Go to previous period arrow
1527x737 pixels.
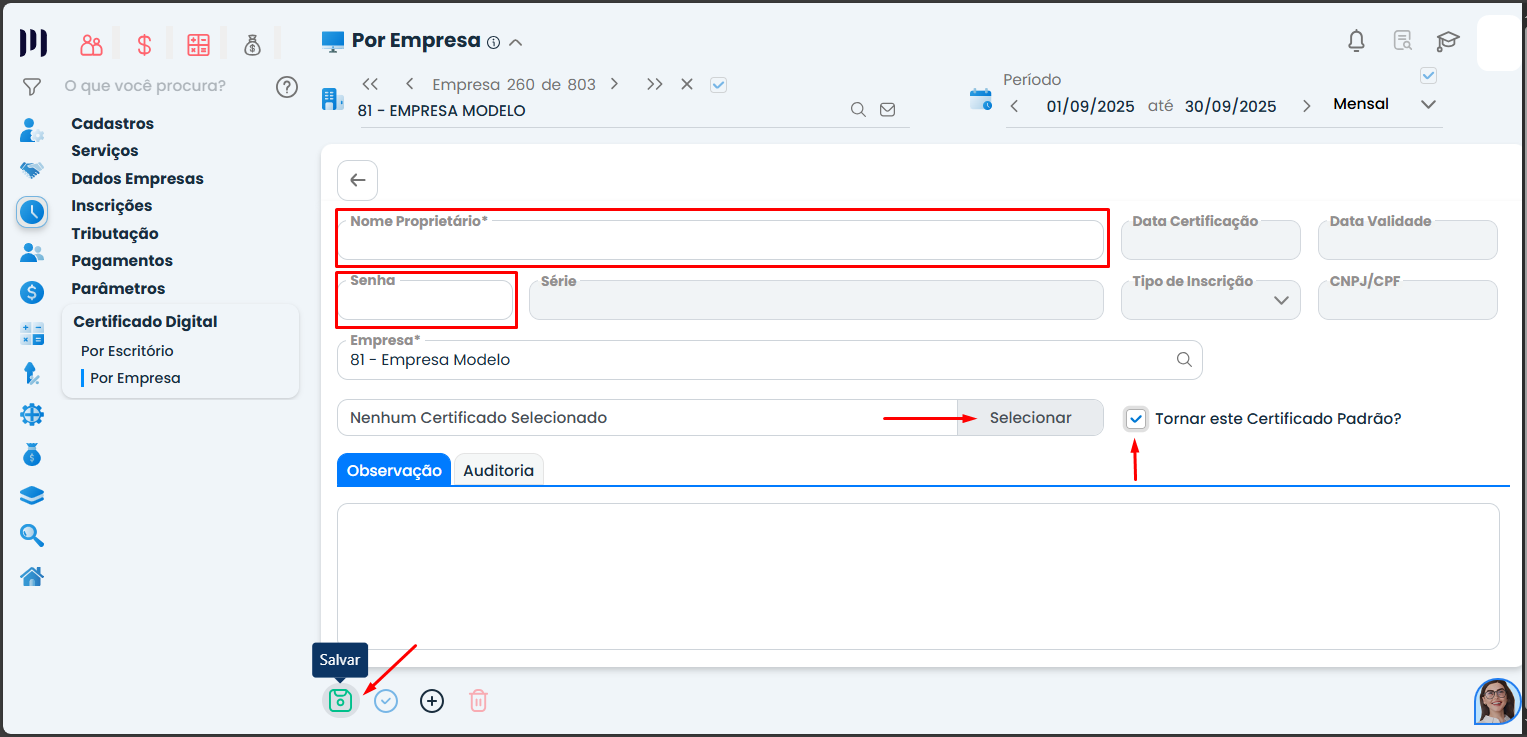1015,106
